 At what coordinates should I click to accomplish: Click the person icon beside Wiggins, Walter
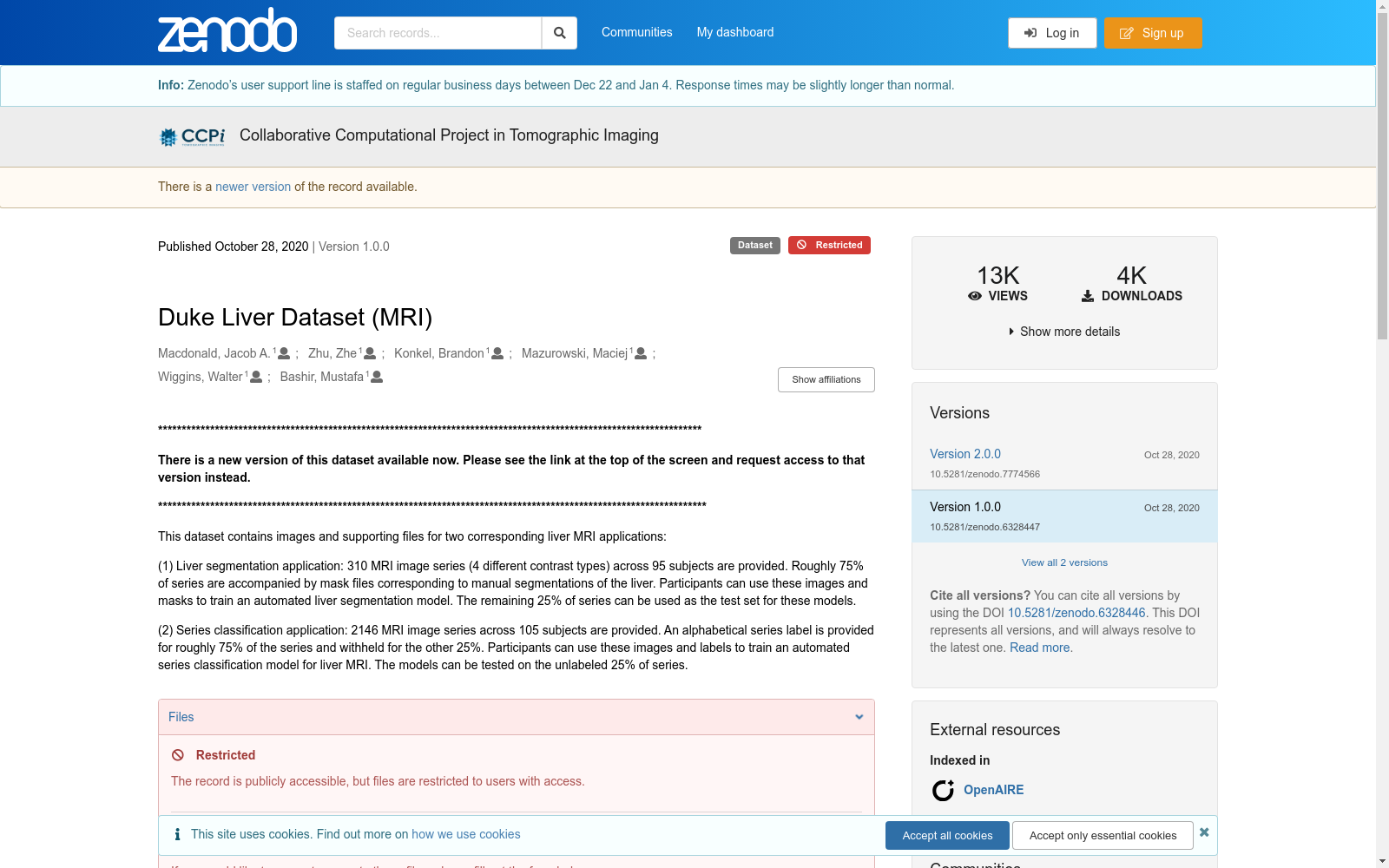pyautogui.click(x=256, y=377)
